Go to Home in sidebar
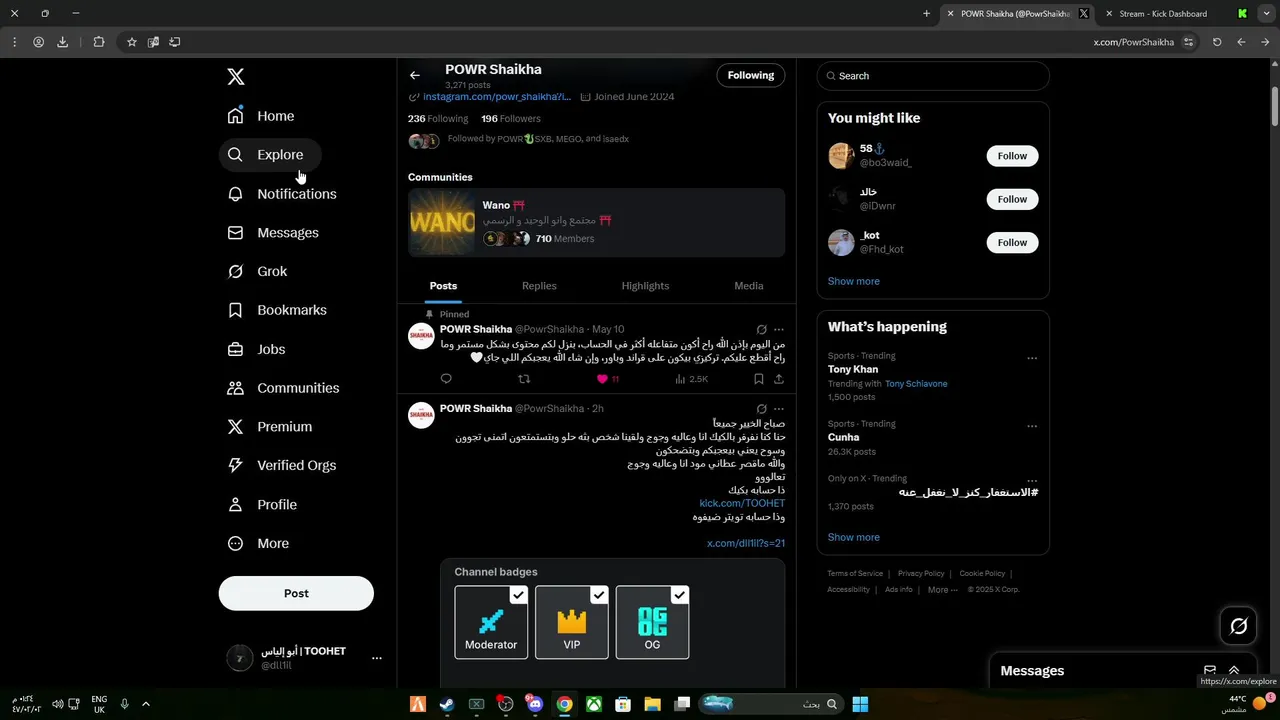1280x720 pixels. point(261,116)
